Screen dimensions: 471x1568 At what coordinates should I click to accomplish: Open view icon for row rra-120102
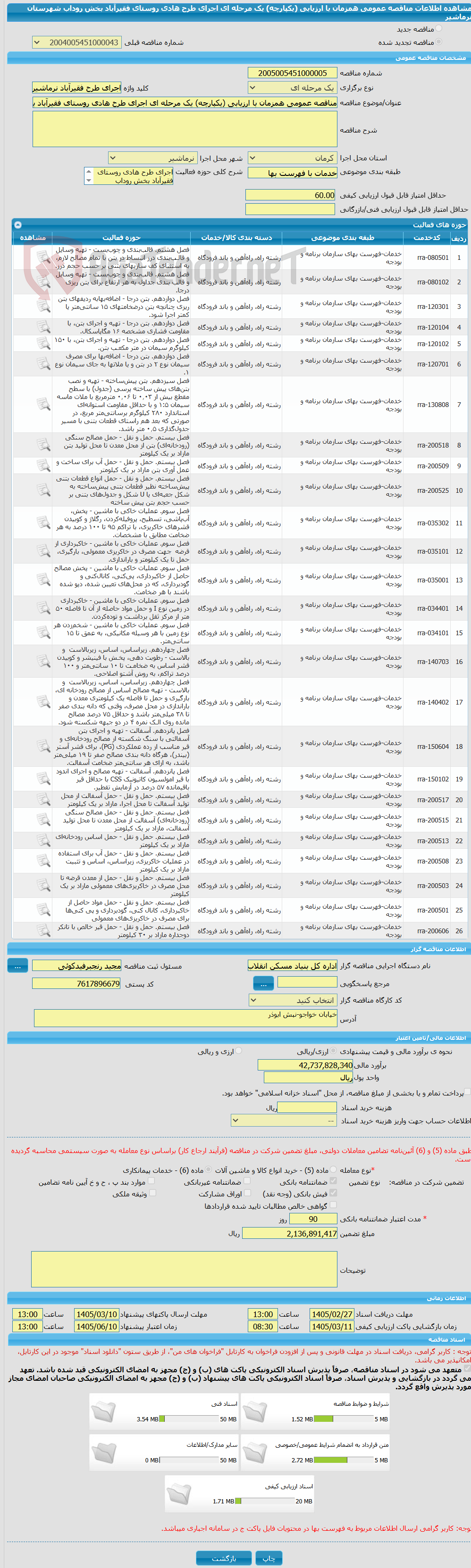[x=42, y=343]
